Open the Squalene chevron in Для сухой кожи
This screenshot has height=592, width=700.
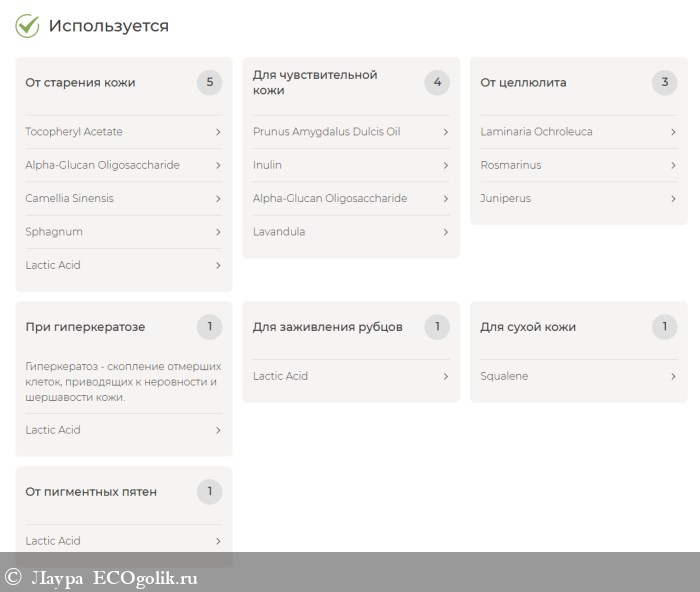pyautogui.click(x=673, y=377)
